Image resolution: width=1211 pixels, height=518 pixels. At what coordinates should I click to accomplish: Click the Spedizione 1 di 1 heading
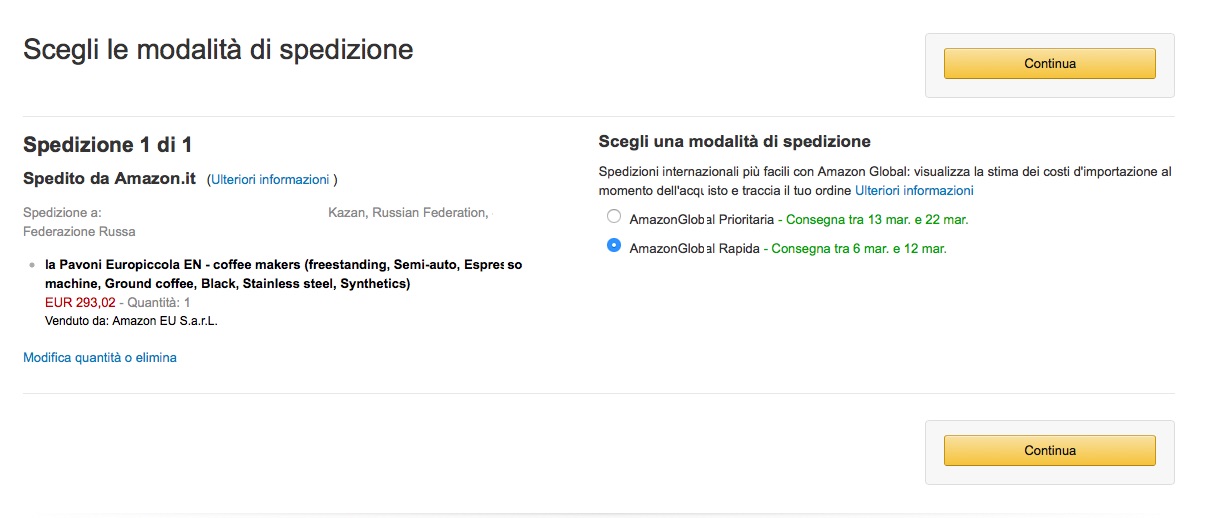tap(108, 145)
